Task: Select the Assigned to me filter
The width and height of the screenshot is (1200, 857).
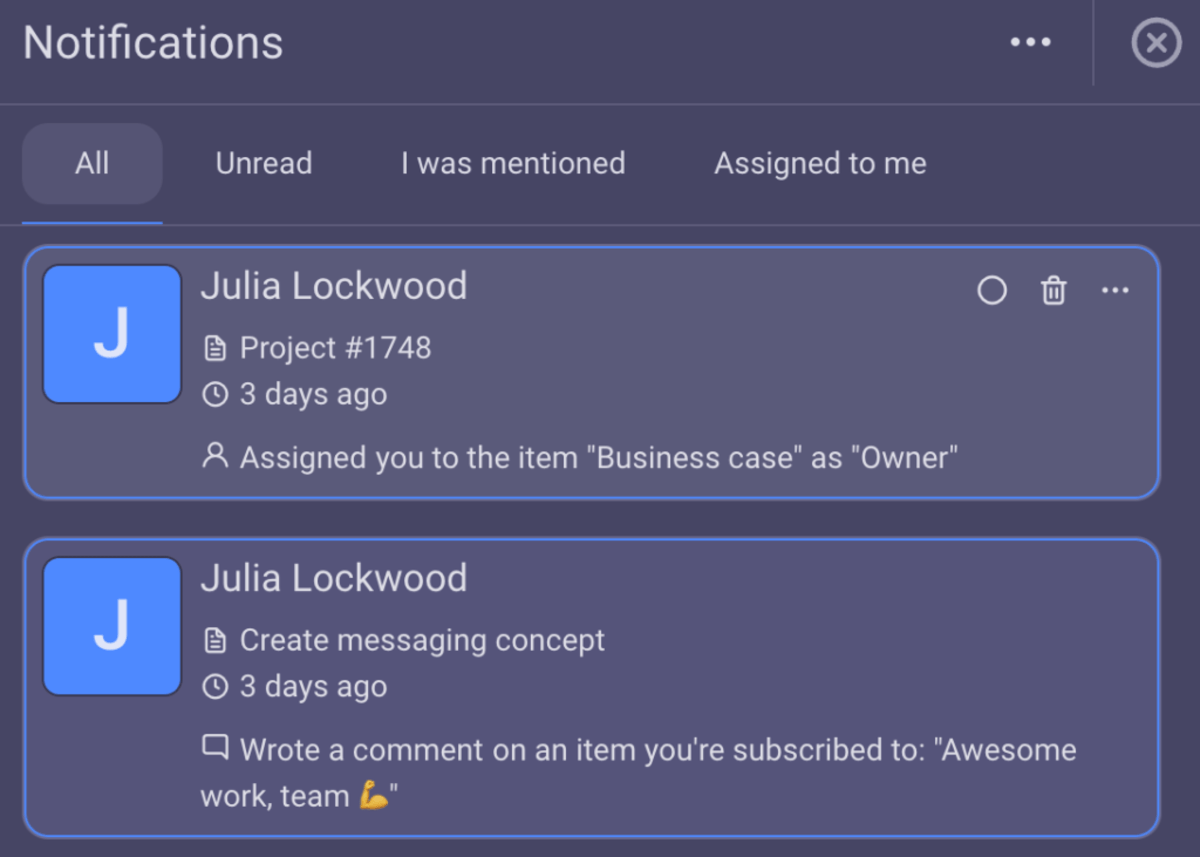Action: [819, 163]
